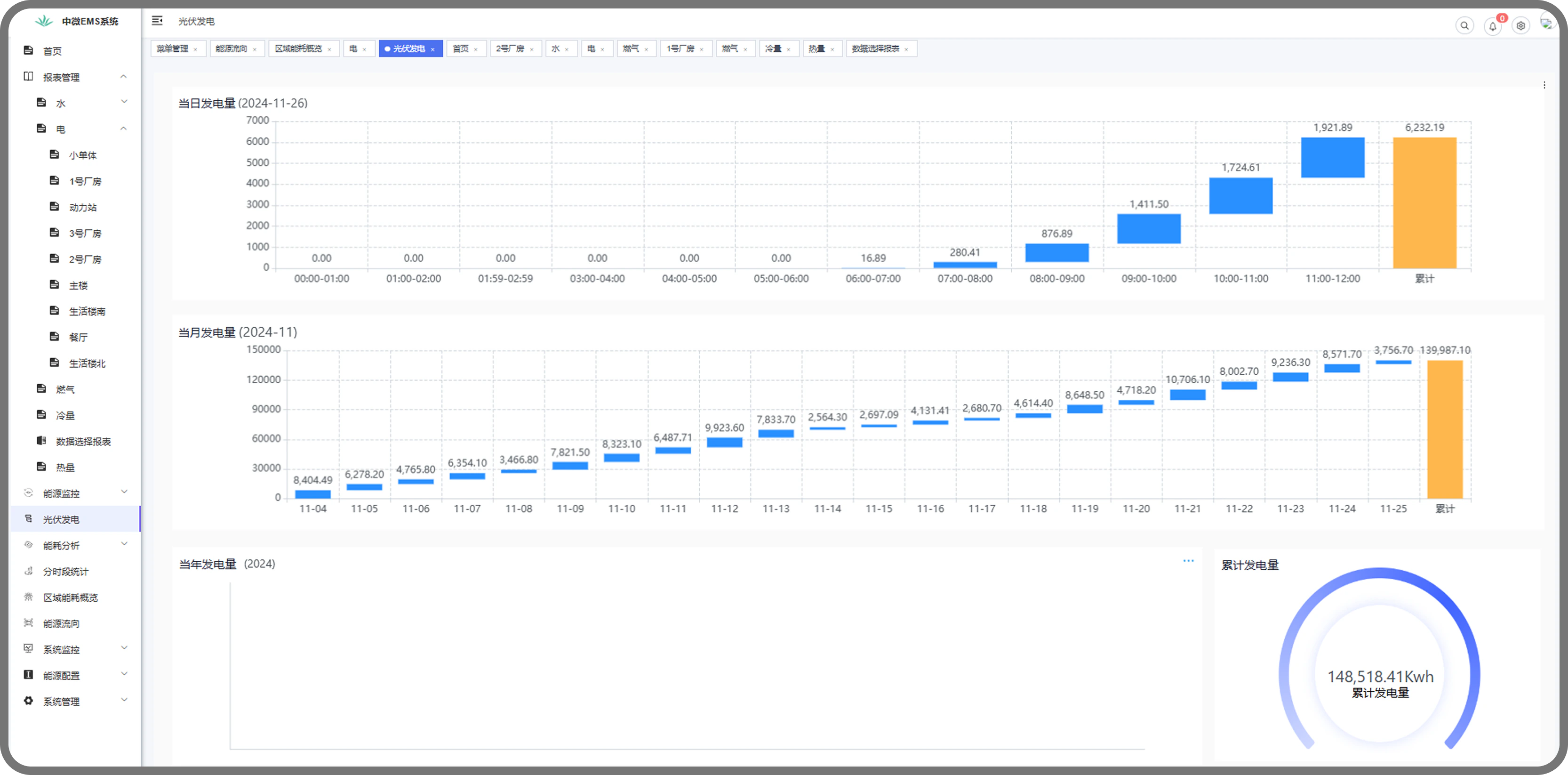The width and height of the screenshot is (1568, 775).
Task: Expand the 能耗分析 menu chevron
Action: (124, 544)
